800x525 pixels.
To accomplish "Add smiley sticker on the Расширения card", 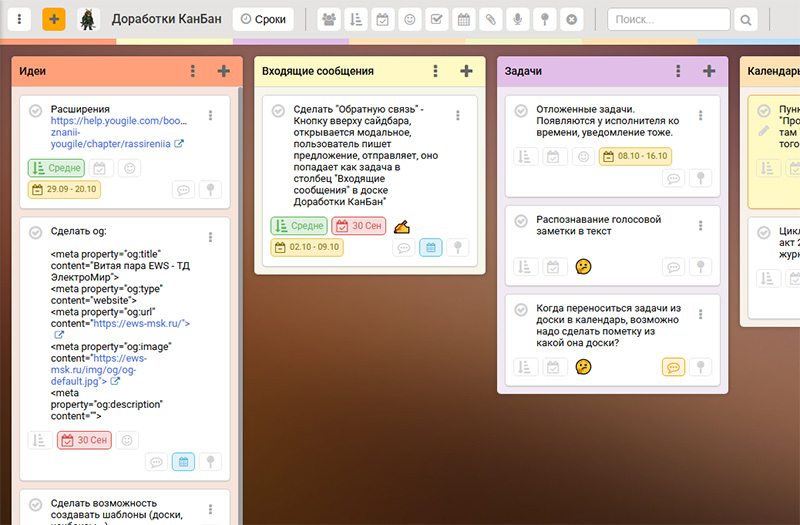I will (130, 168).
